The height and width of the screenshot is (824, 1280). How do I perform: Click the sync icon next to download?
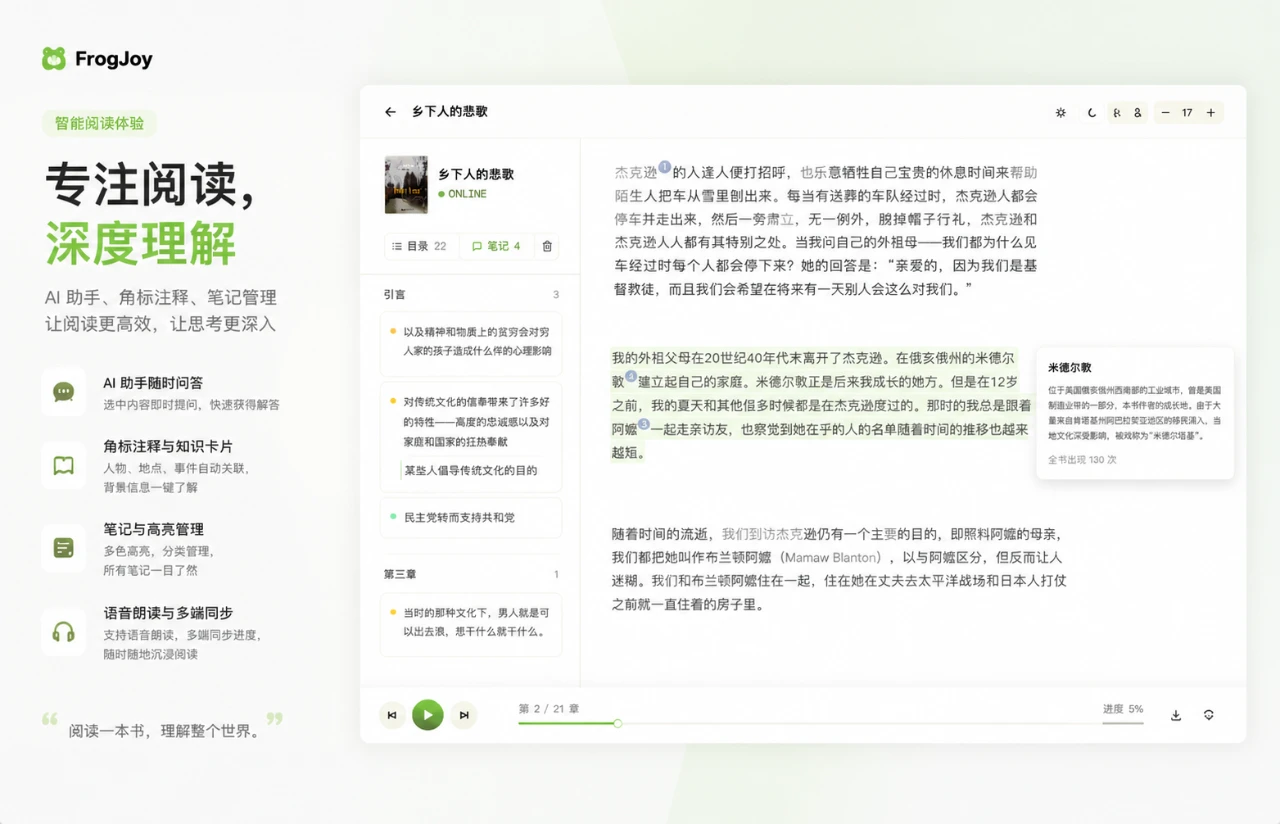1209,715
